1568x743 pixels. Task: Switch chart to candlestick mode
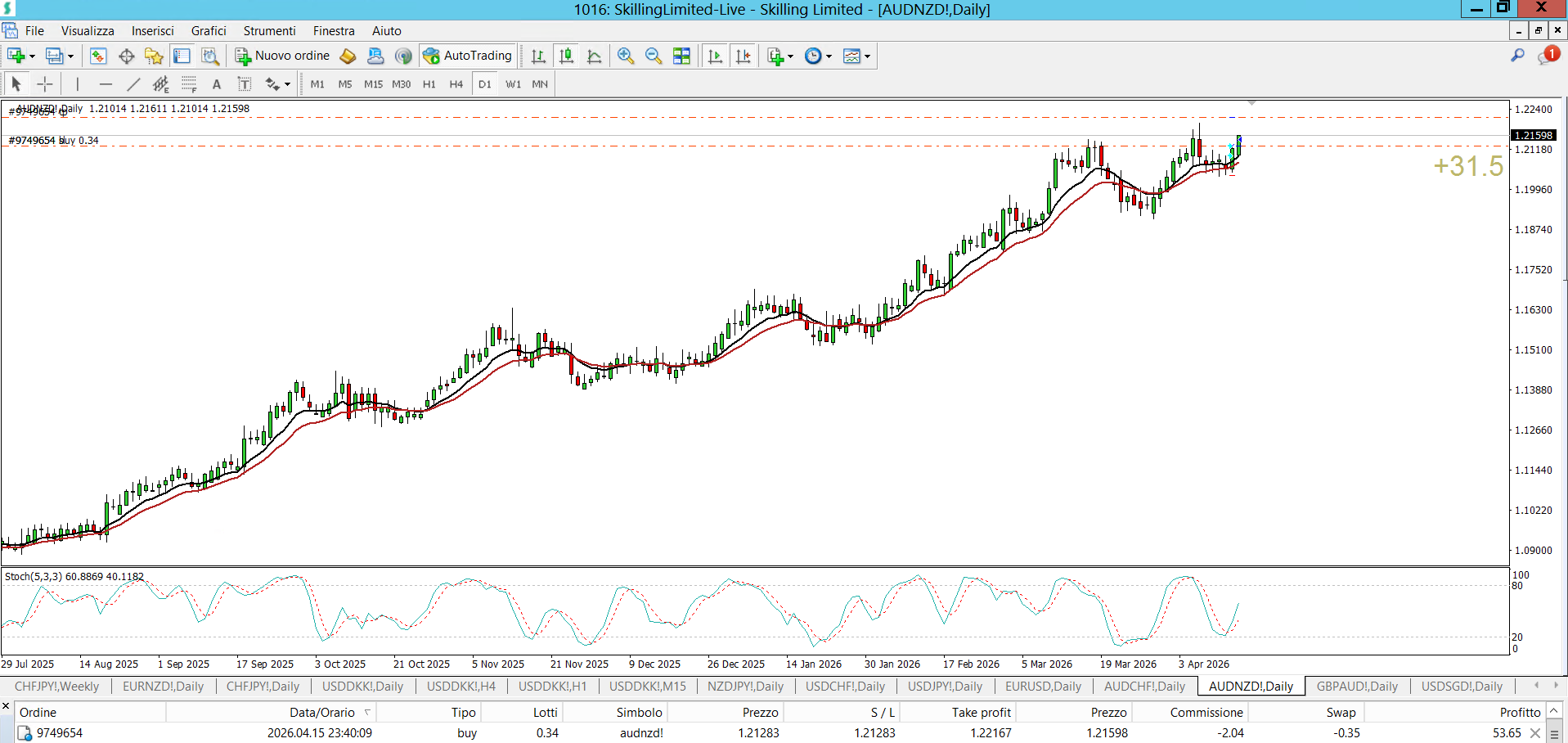tap(566, 56)
